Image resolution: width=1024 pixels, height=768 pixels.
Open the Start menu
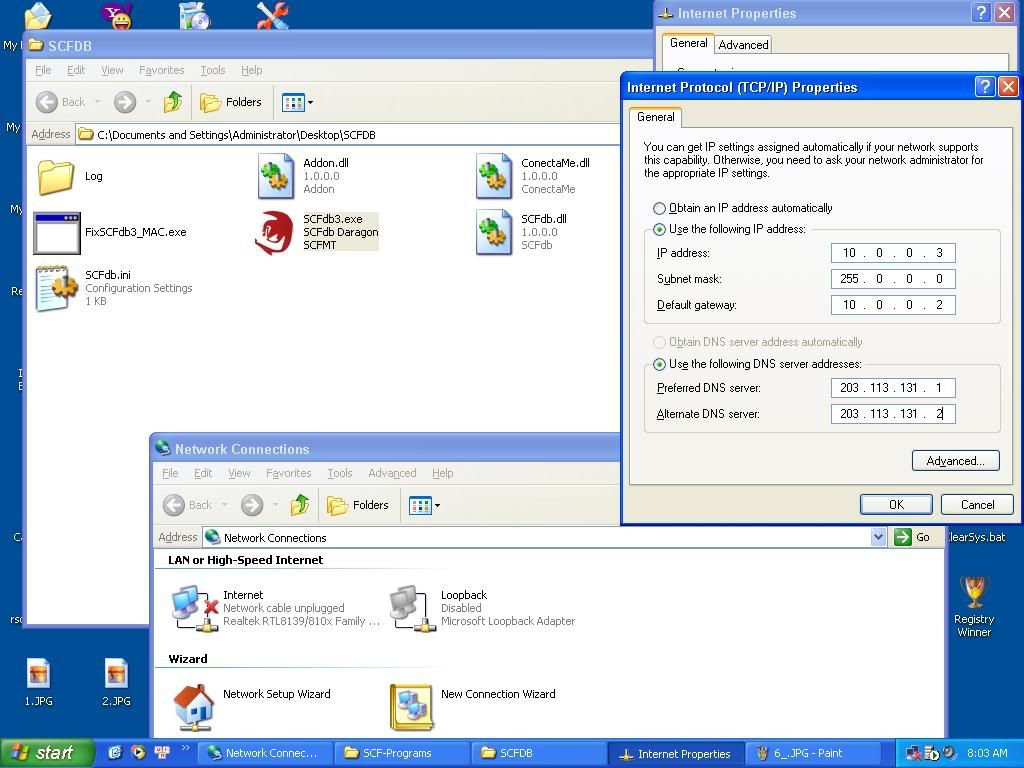[x=47, y=753]
